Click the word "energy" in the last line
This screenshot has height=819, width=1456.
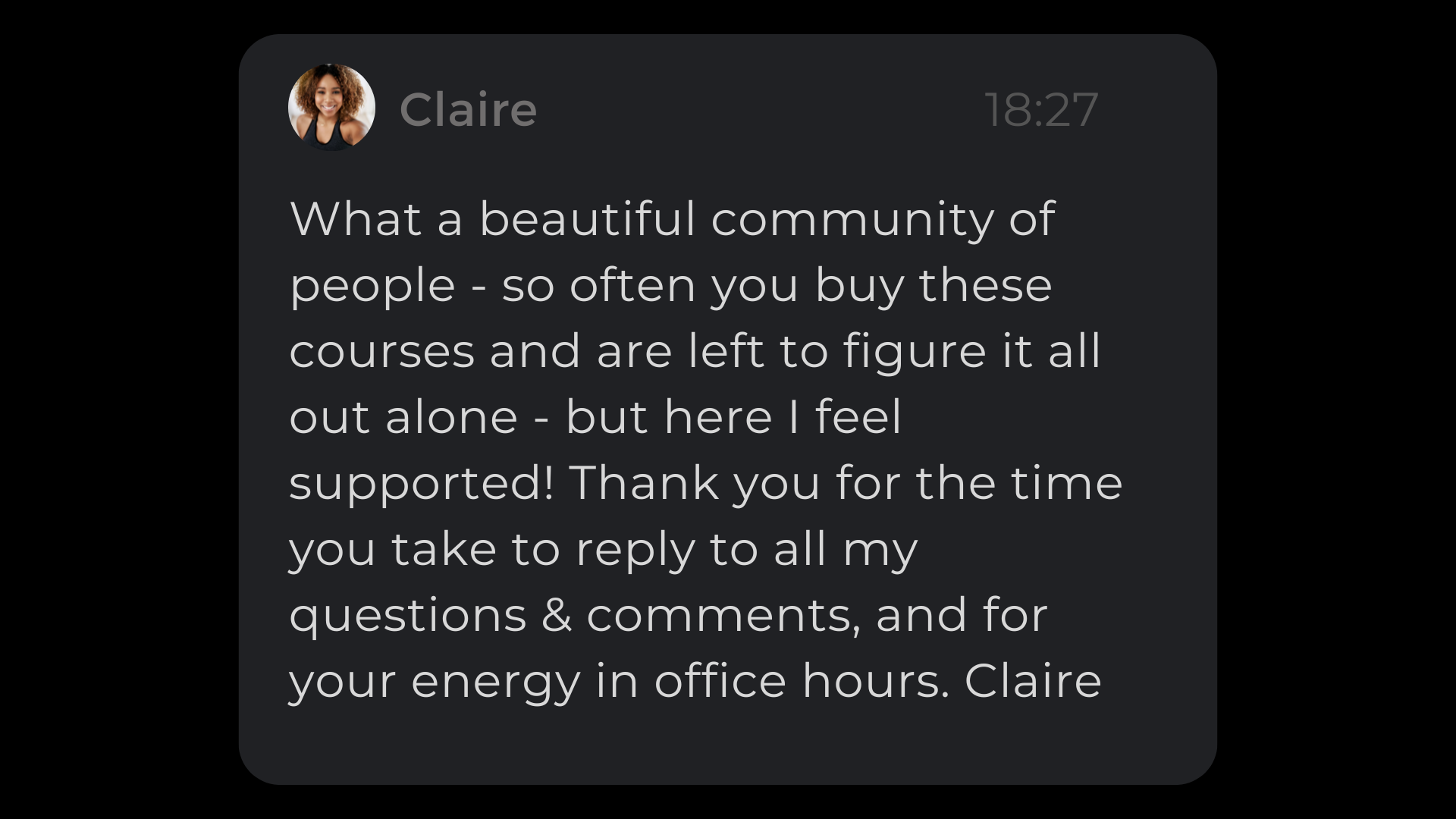(x=495, y=682)
